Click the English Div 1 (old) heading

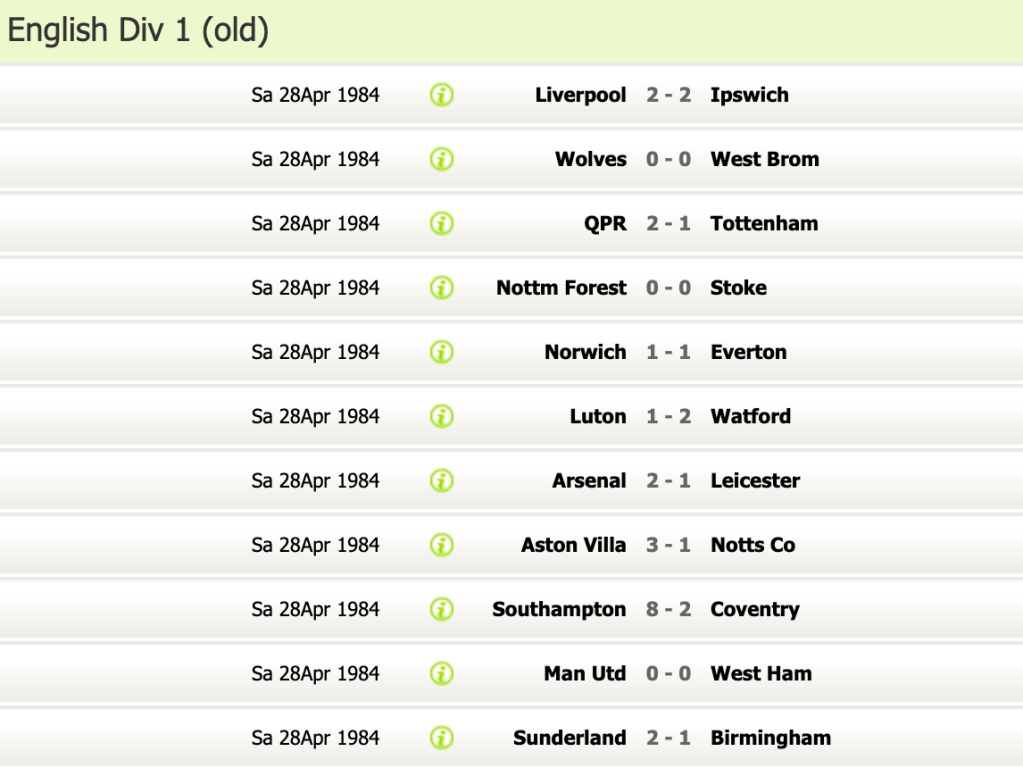click(138, 30)
